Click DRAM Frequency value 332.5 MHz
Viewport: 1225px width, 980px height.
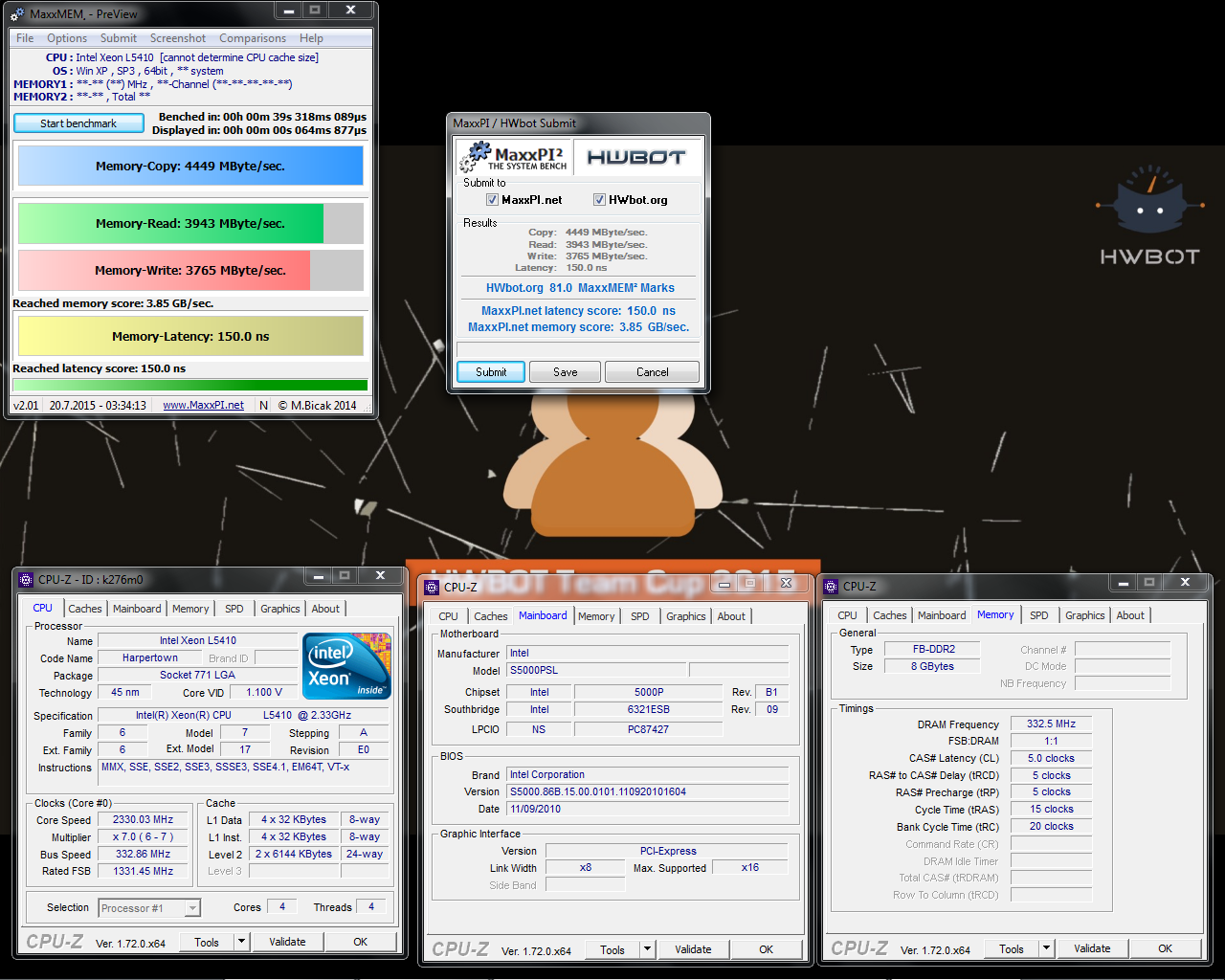(1051, 724)
